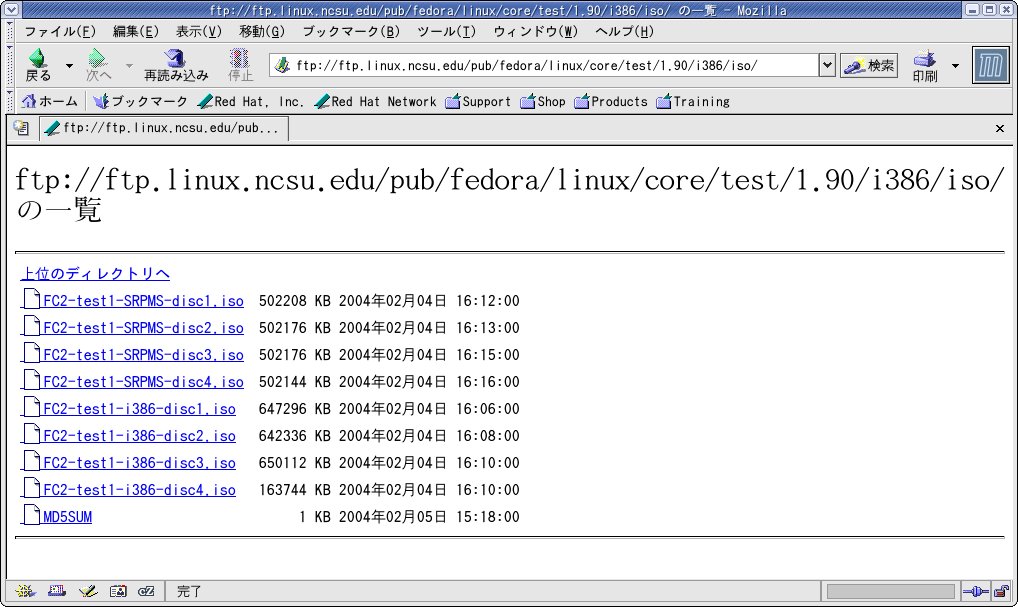
Task: Expand the Print button dropdown arrow
Action: click(x=954, y=66)
